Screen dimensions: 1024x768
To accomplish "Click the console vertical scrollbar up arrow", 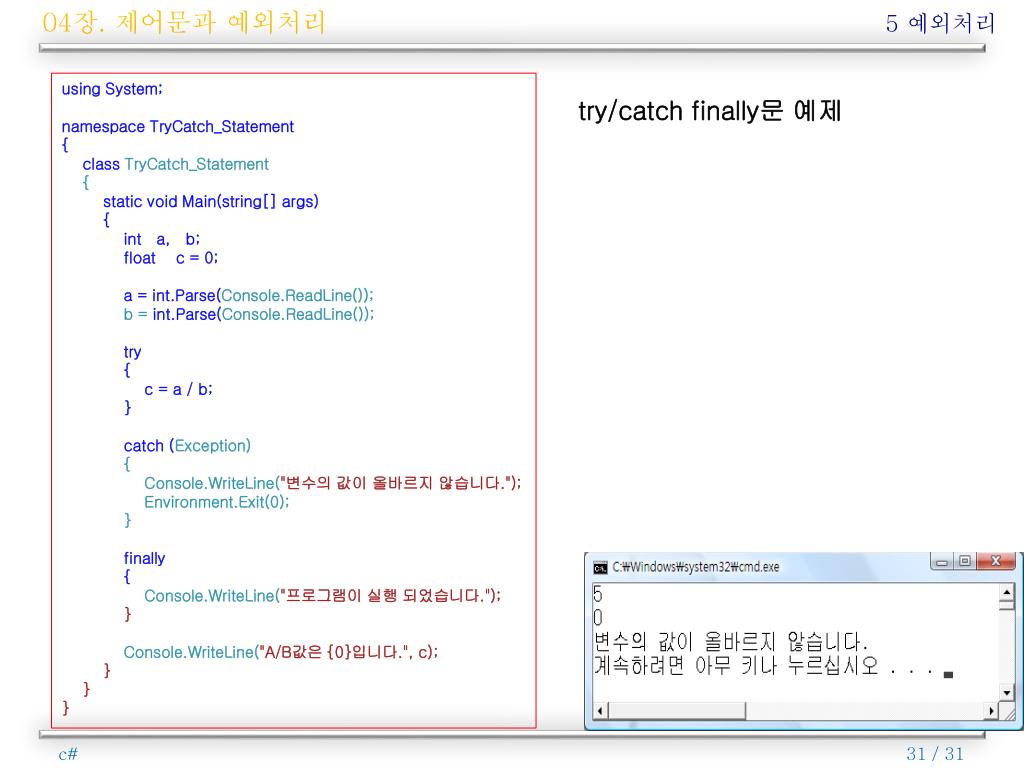I will (x=1006, y=592).
